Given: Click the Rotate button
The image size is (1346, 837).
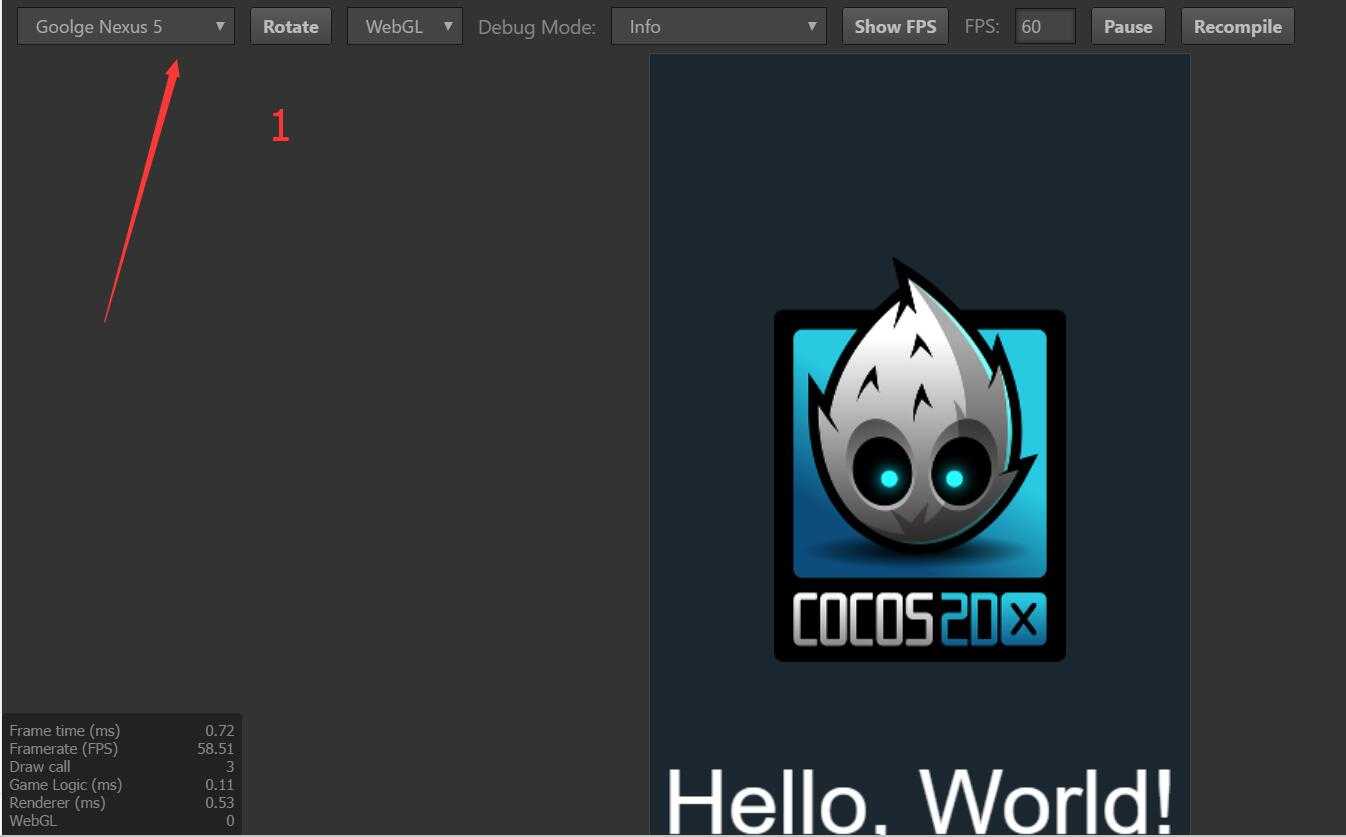Looking at the screenshot, I should point(291,27).
